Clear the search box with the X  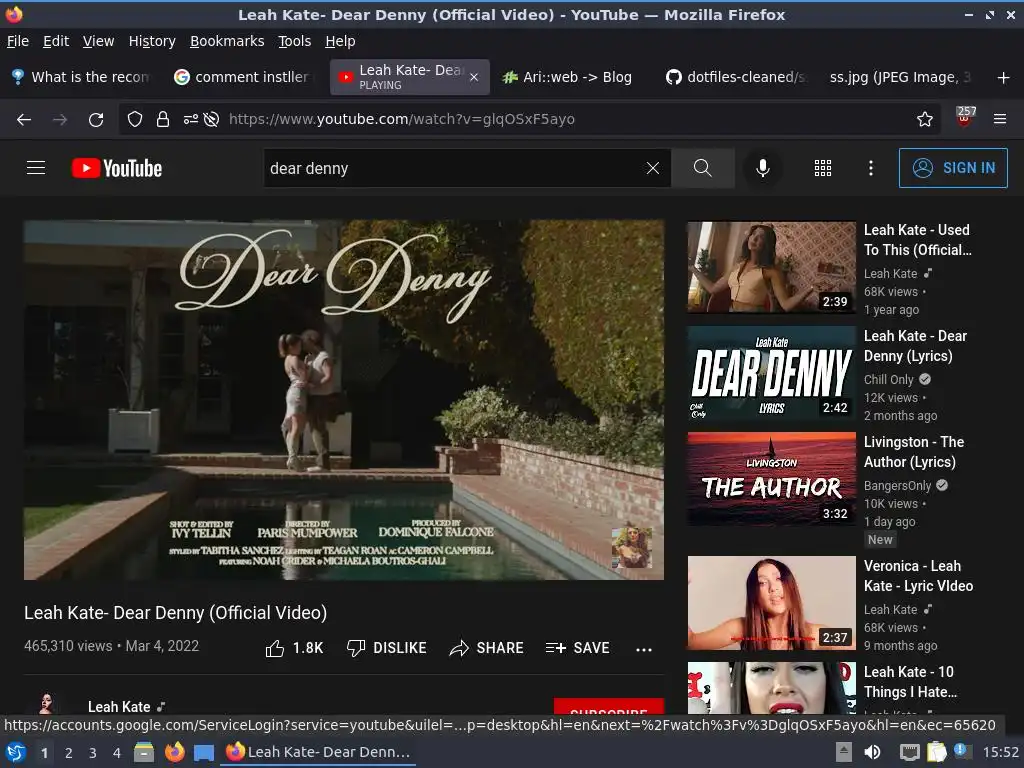point(652,168)
